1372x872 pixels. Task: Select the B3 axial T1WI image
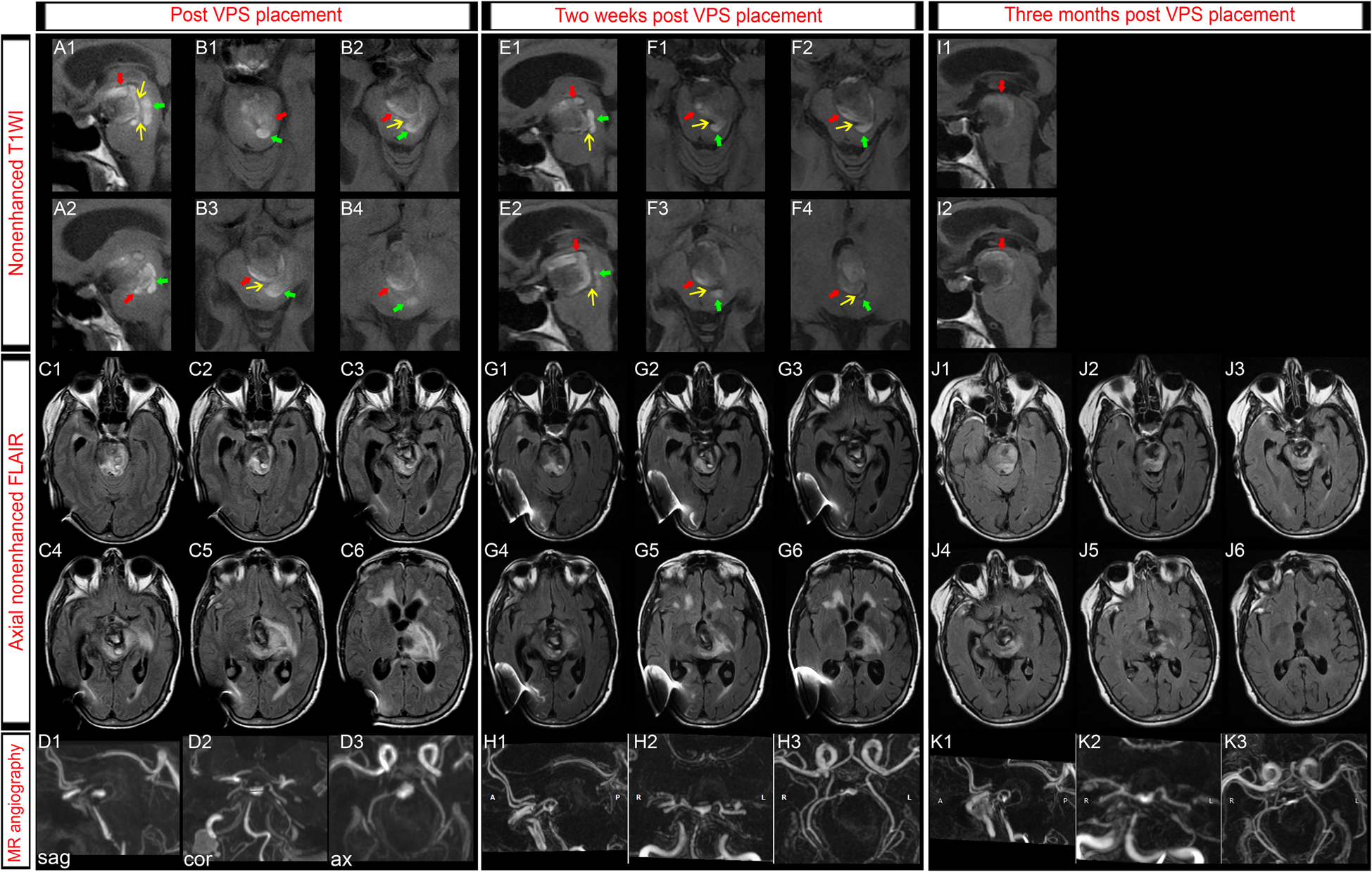pos(255,274)
